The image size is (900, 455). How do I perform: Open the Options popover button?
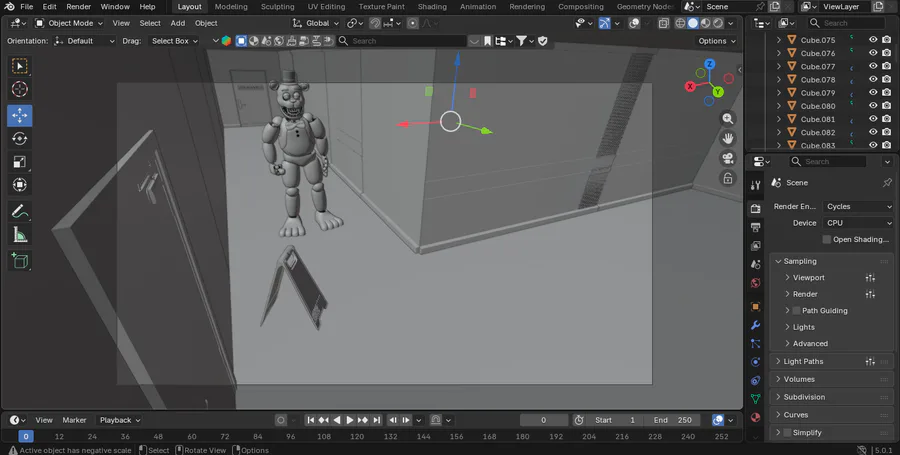tap(717, 41)
